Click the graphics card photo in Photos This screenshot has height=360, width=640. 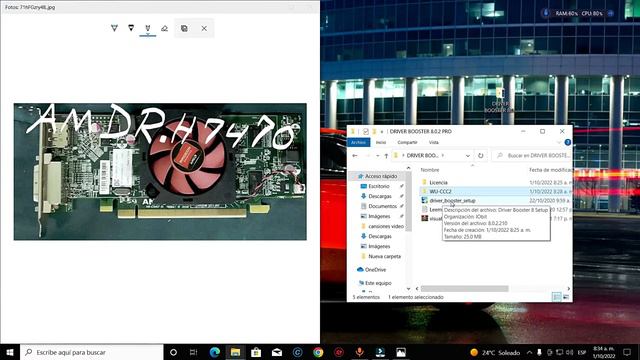pyautogui.click(x=160, y=171)
